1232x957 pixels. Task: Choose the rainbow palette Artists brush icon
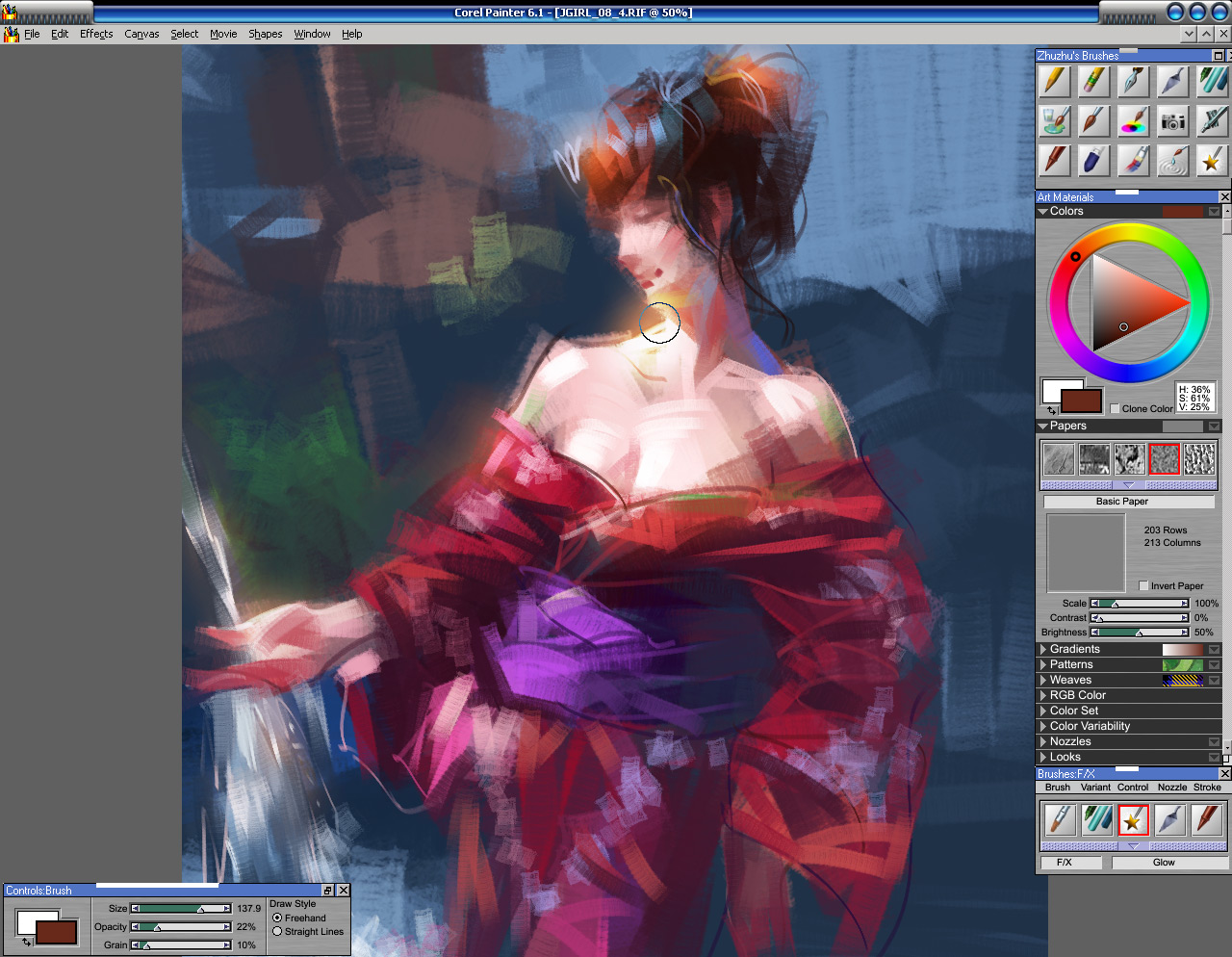coord(1134,121)
